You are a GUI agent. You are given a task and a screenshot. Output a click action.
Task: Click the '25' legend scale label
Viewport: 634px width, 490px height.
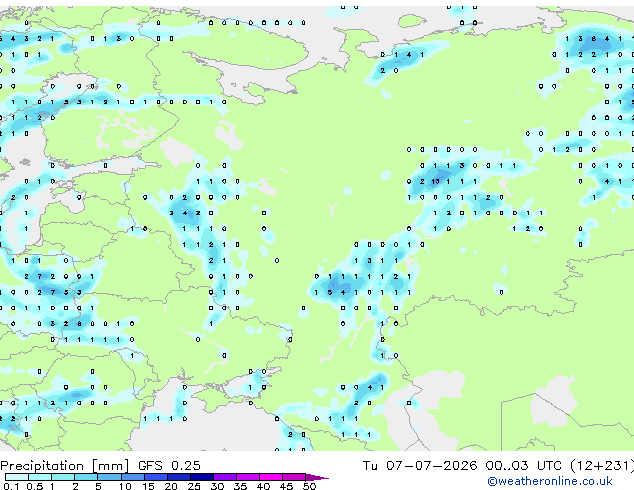(x=194, y=486)
